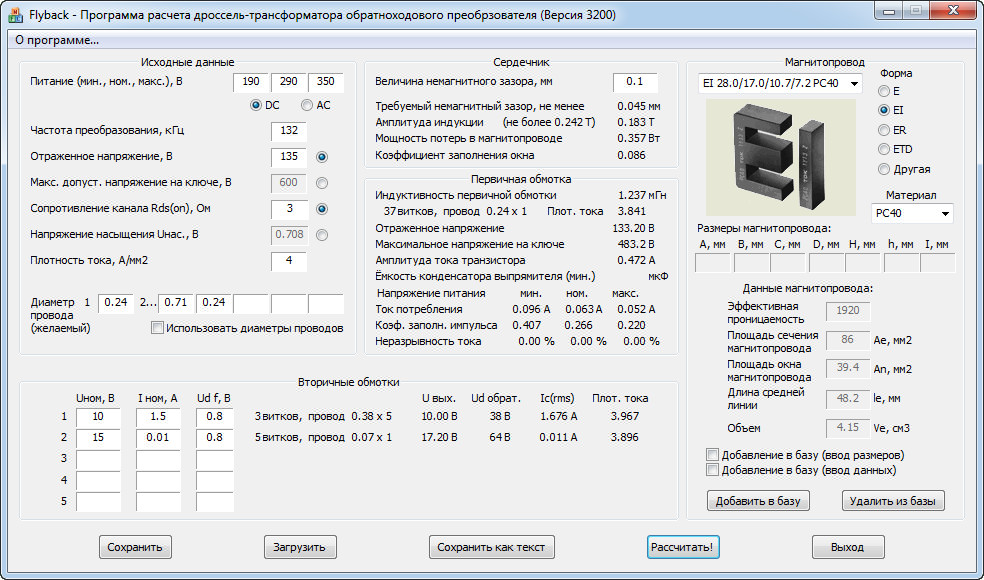Select core shape ETD radio button
Screen dimensions: 984x580
tap(884, 149)
